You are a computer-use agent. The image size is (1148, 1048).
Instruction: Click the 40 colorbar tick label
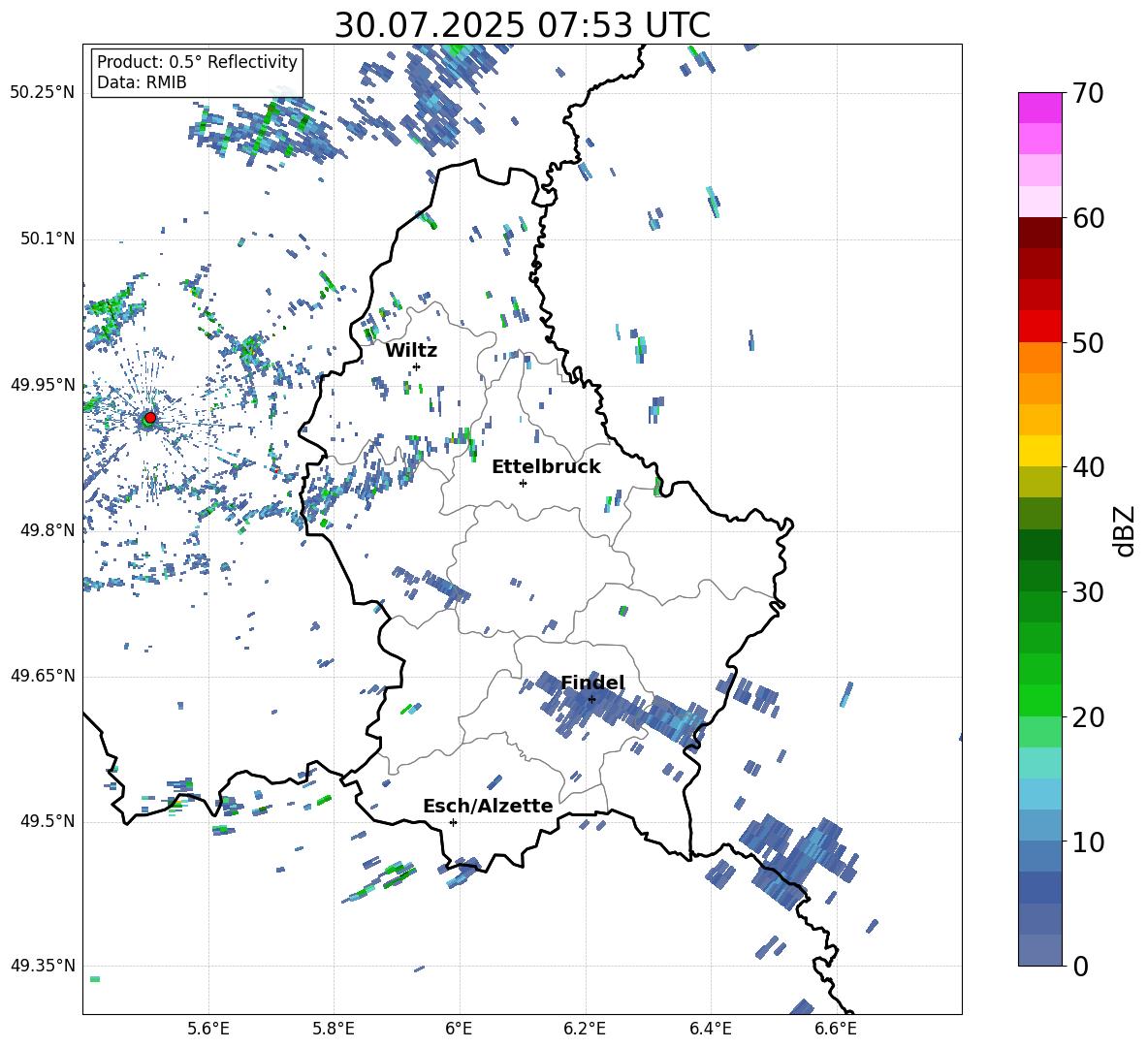point(1088,467)
